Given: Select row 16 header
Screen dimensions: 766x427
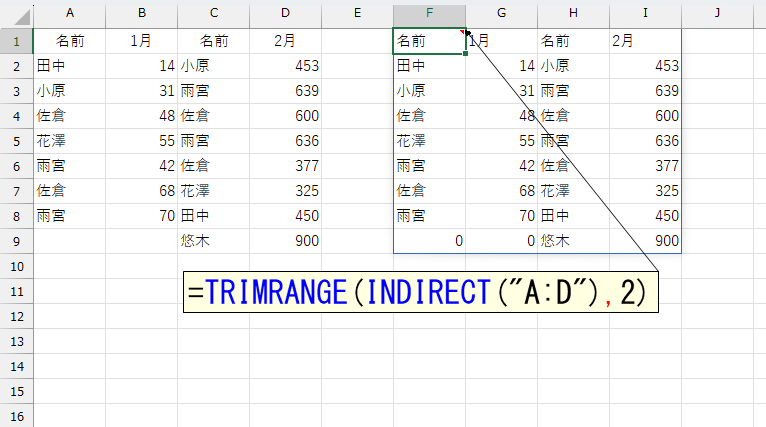Looking at the screenshot, I should tap(16, 416).
